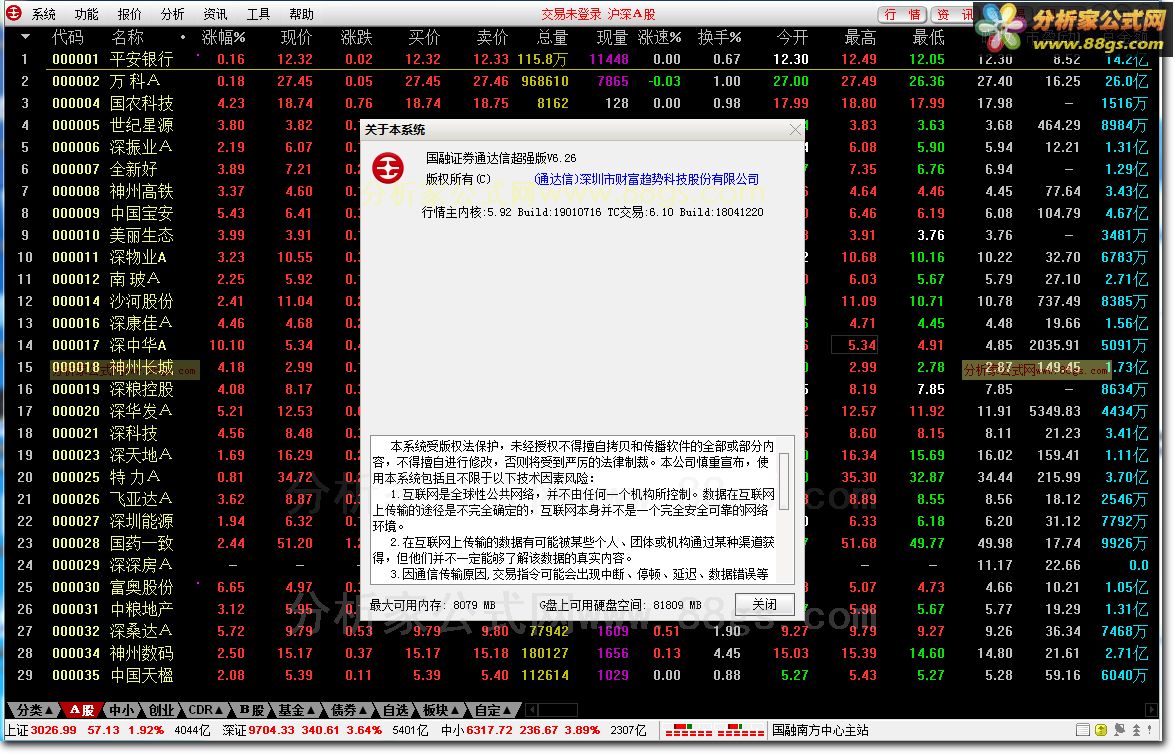Click the red logo in the About dialog

click(x=388, y=169)
